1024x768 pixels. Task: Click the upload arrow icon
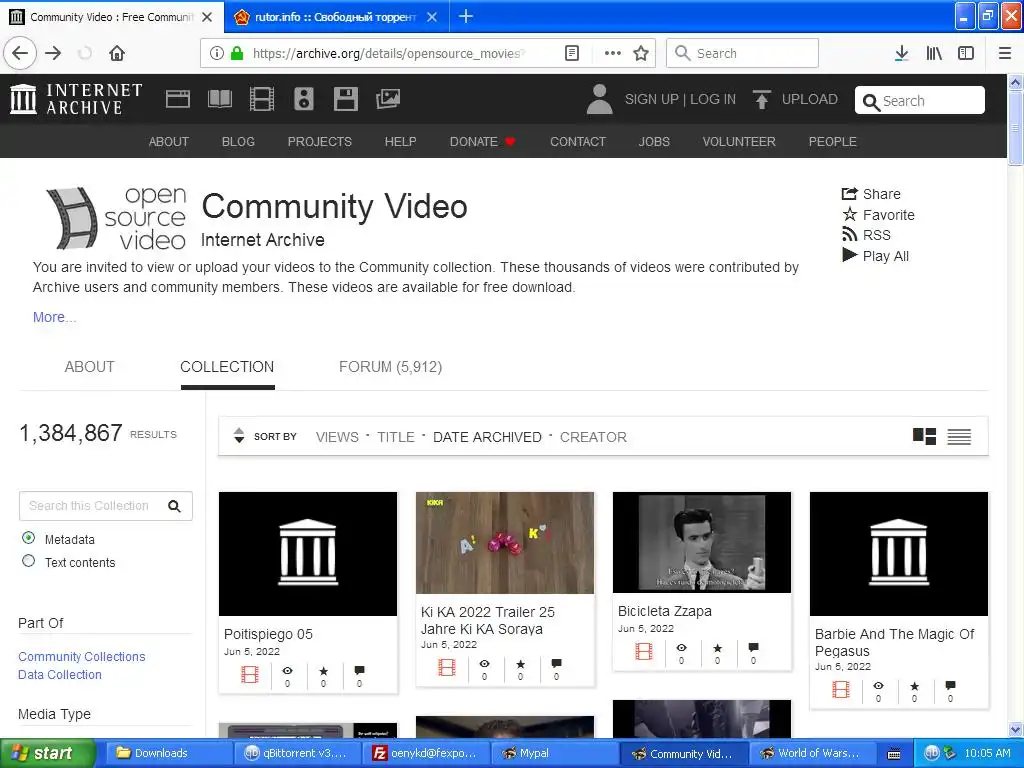pos(761,99)
